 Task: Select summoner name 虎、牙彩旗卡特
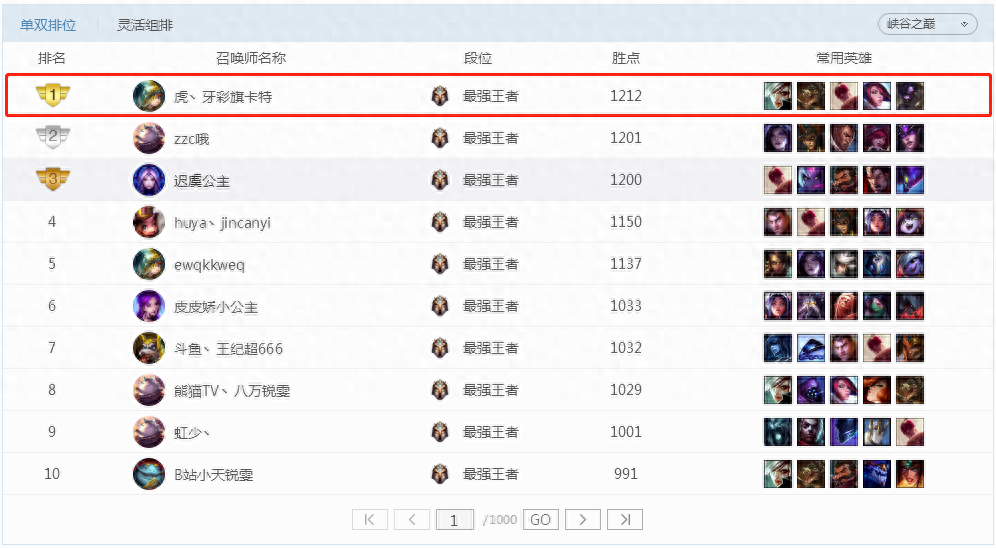pos(223,97)
